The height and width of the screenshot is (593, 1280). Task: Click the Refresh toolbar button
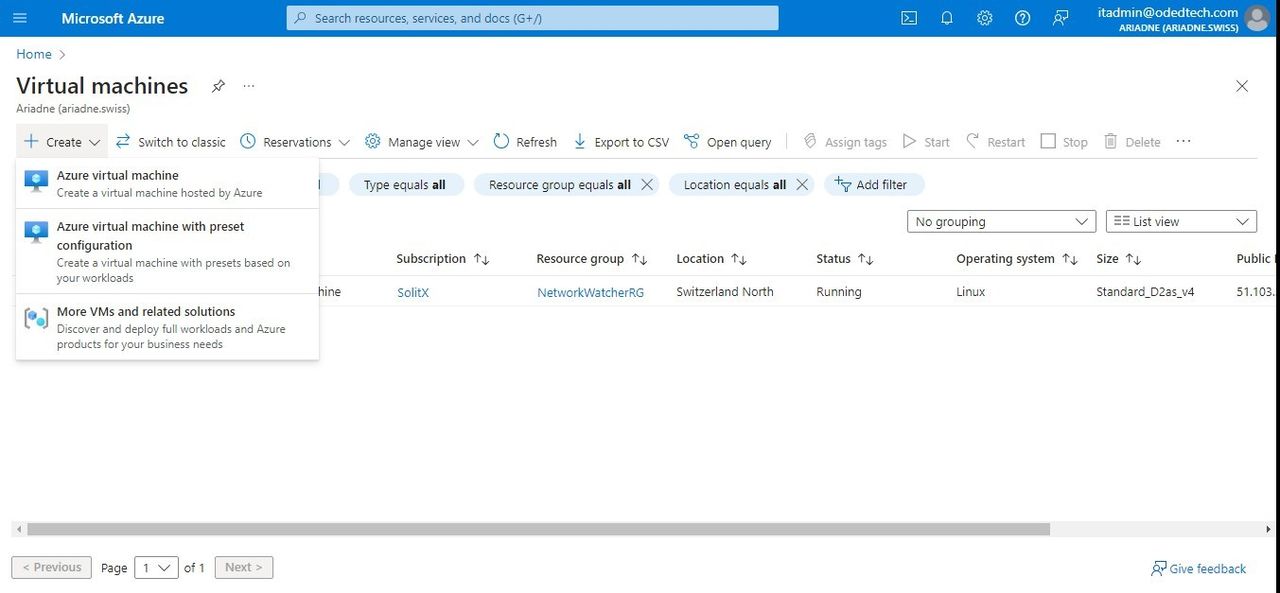pos(525,142)
